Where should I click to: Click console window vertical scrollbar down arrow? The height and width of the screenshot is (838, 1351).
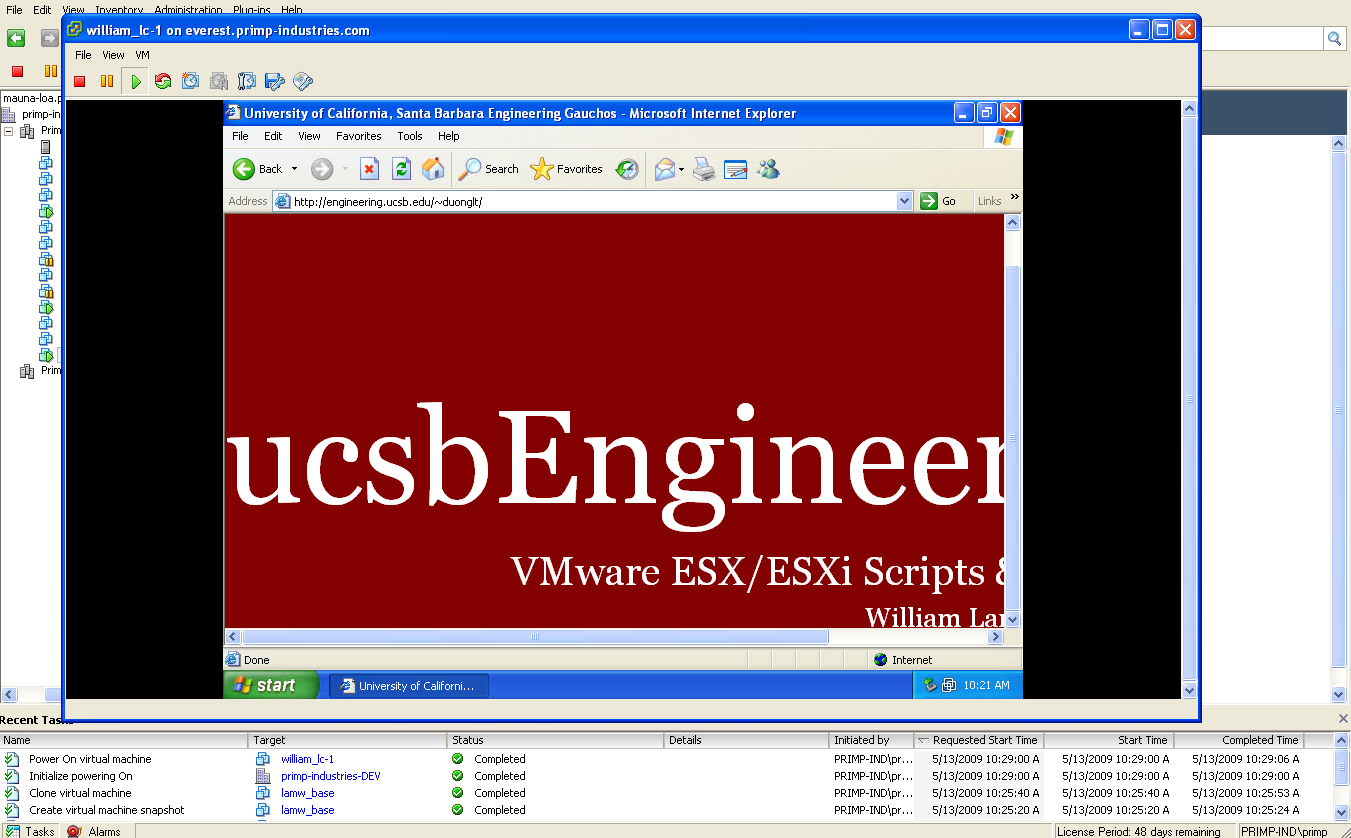click(1189, 691)
